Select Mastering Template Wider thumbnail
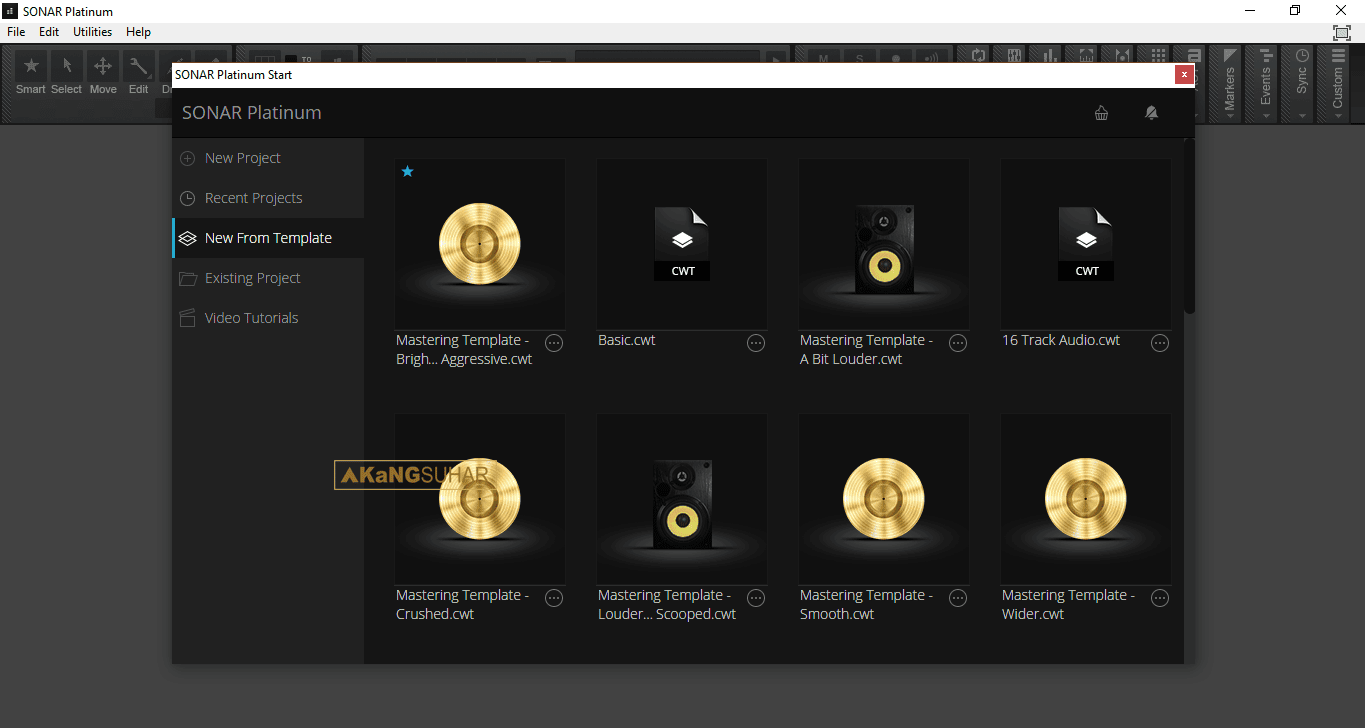This screenshot has width=1365, height=728. [1086, 499]
